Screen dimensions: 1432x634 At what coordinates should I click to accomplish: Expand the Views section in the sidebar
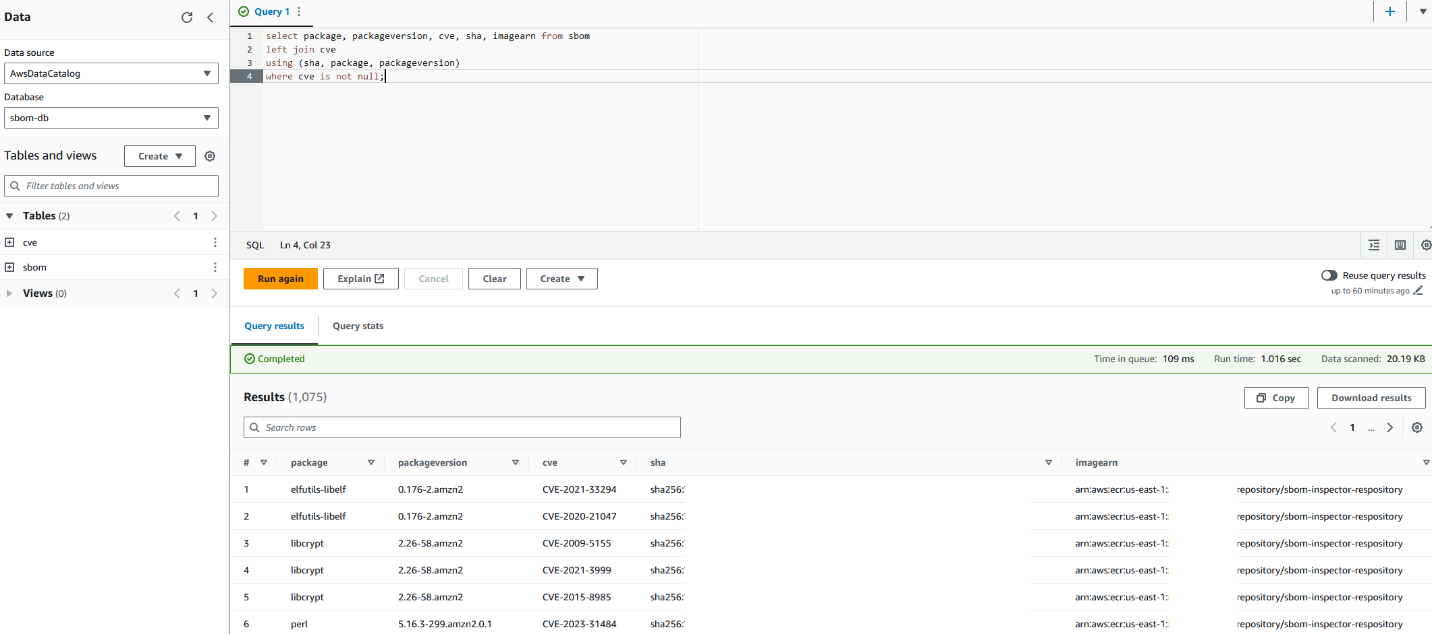tap(10, 293)
